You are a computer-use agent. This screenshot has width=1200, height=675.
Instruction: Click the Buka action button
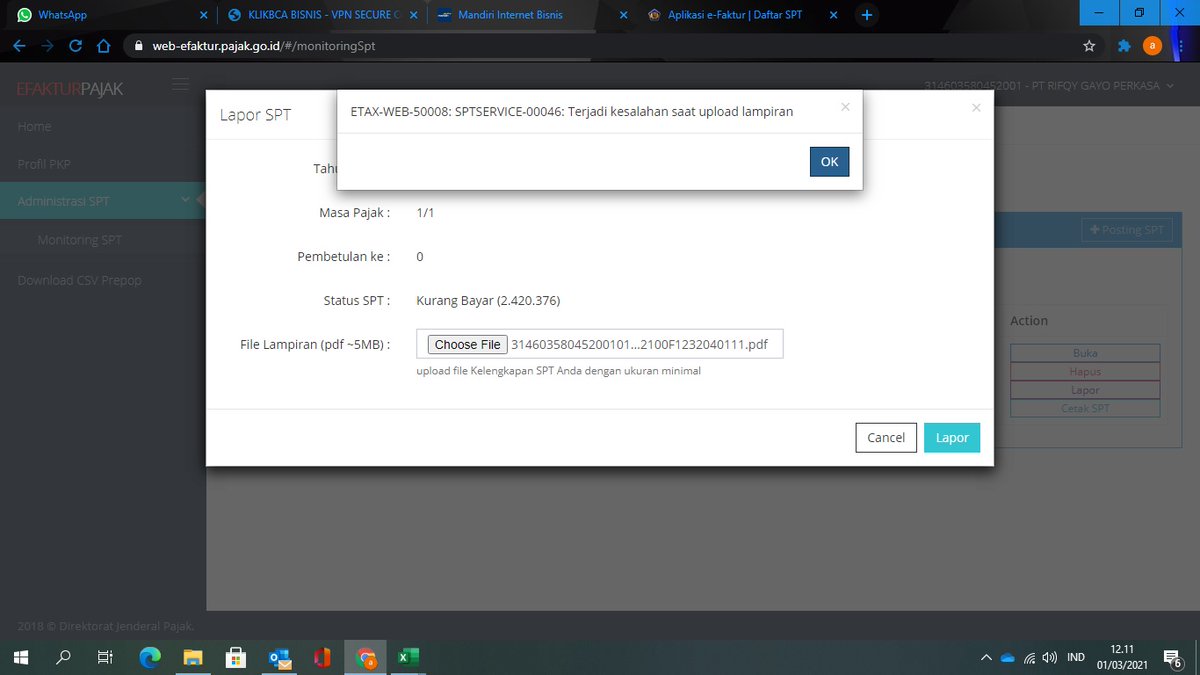point(1085,353)
